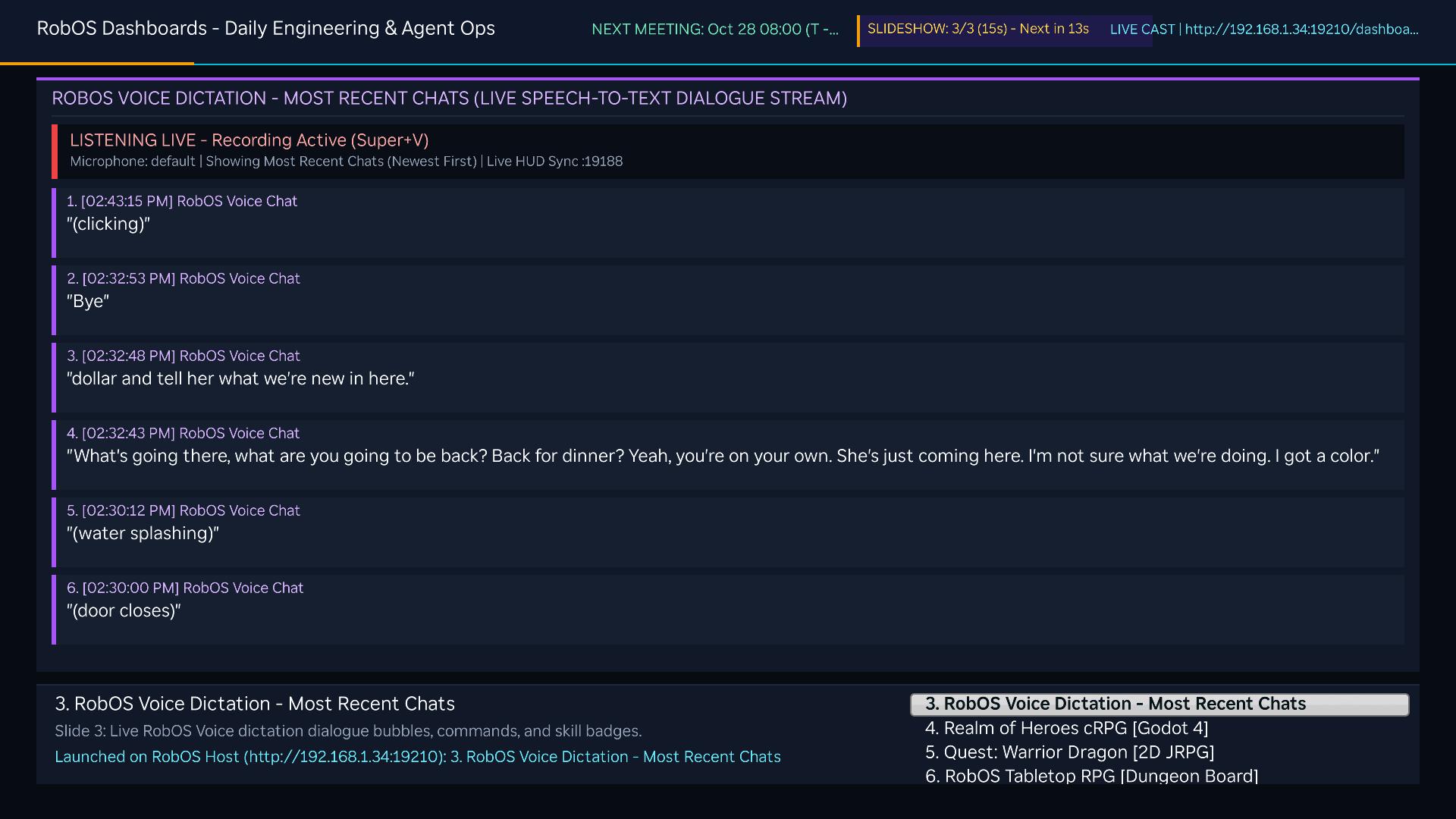The image size is (1456, 819).
Task: Click the [02:43:15 PM] RobOS Voice Chat header
Action: 182,201
